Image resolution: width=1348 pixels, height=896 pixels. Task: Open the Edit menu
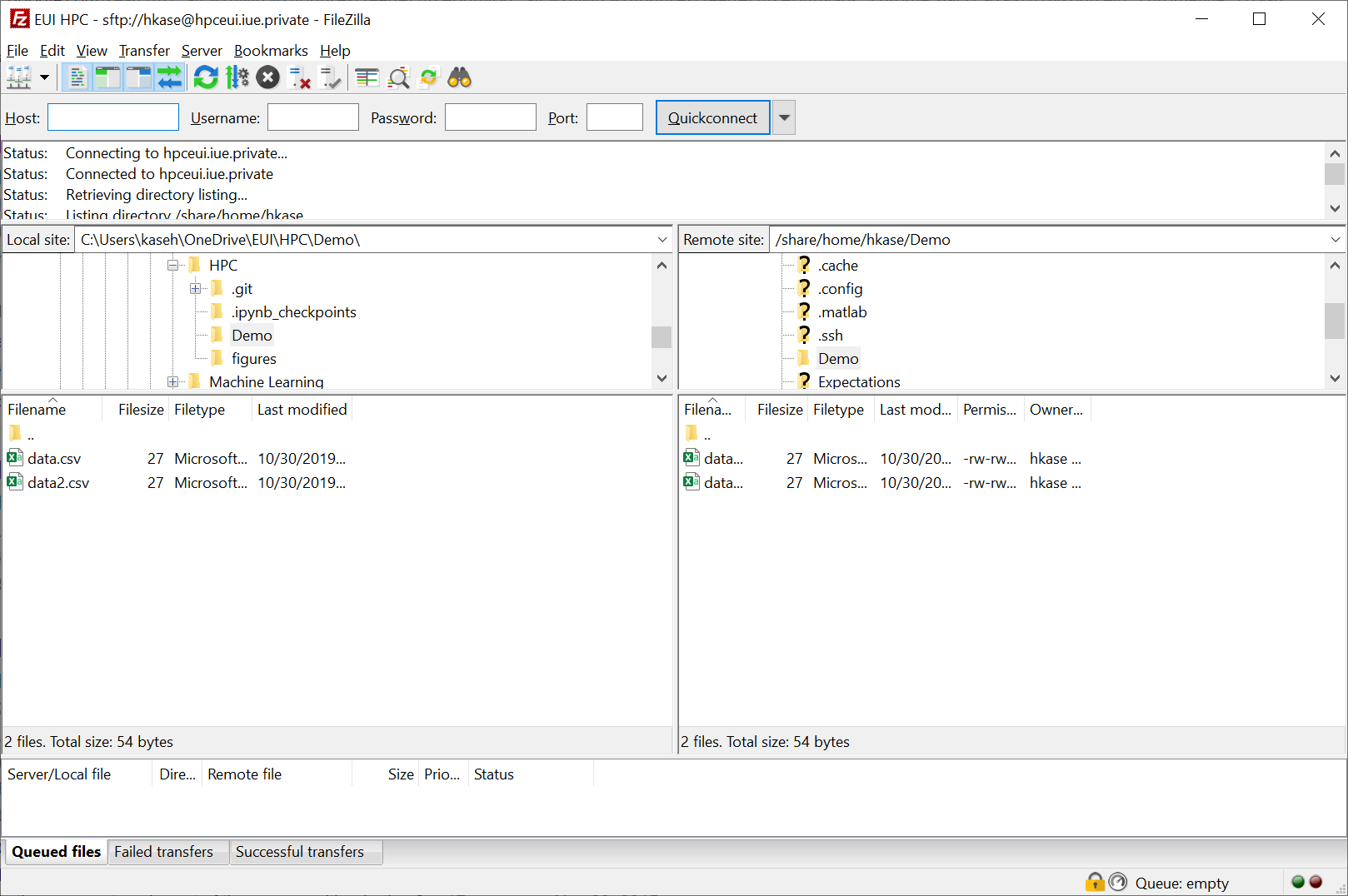pos(52,51)
